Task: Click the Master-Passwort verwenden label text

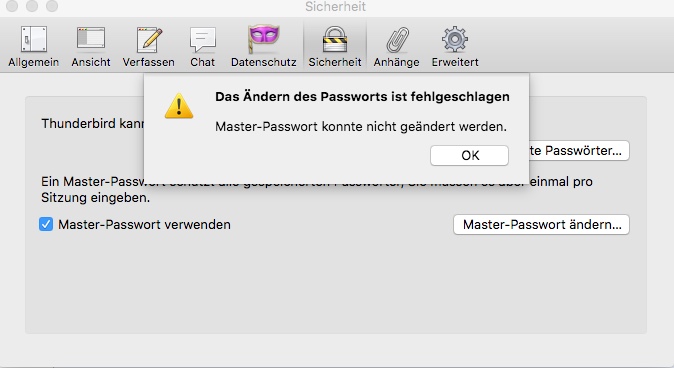Action: [144, 224]
